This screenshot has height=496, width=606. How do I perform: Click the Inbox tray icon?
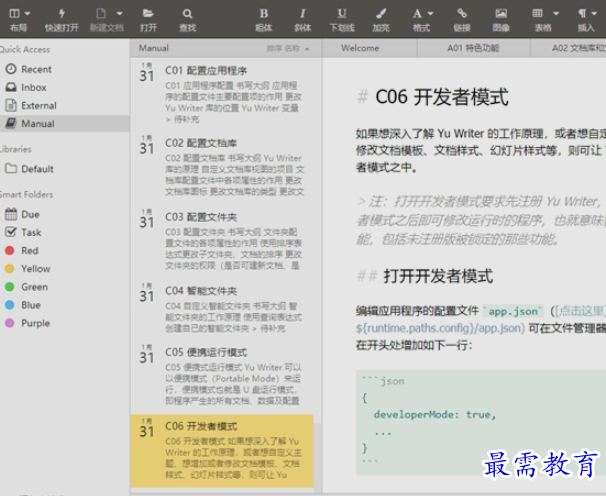(x=11, y=87)
